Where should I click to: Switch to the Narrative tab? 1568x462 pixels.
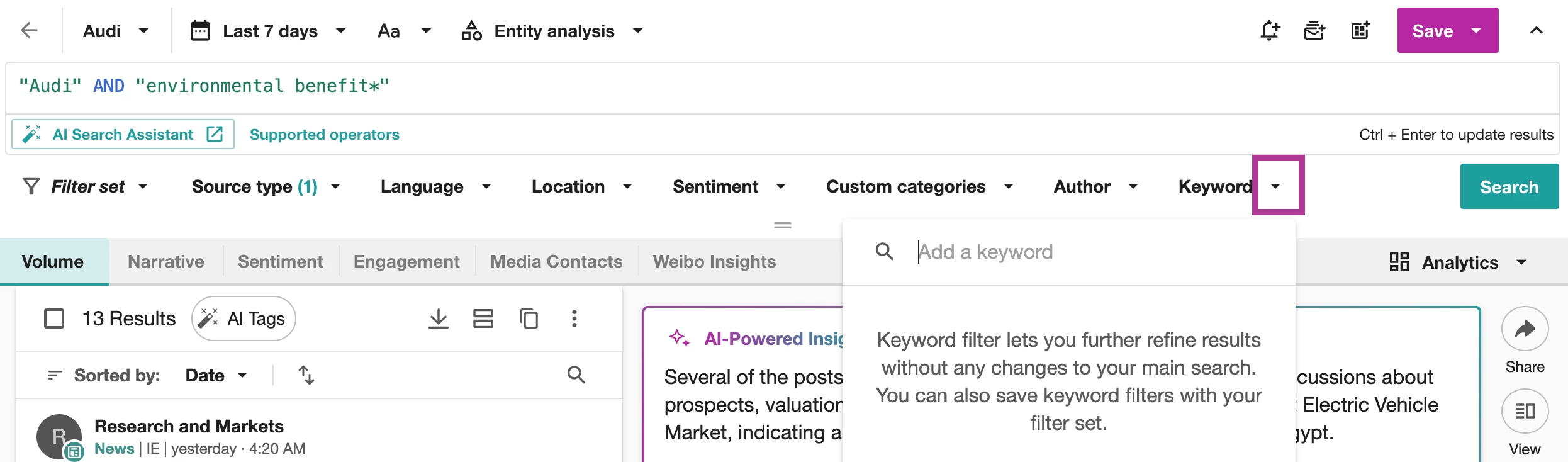point(165,261)
